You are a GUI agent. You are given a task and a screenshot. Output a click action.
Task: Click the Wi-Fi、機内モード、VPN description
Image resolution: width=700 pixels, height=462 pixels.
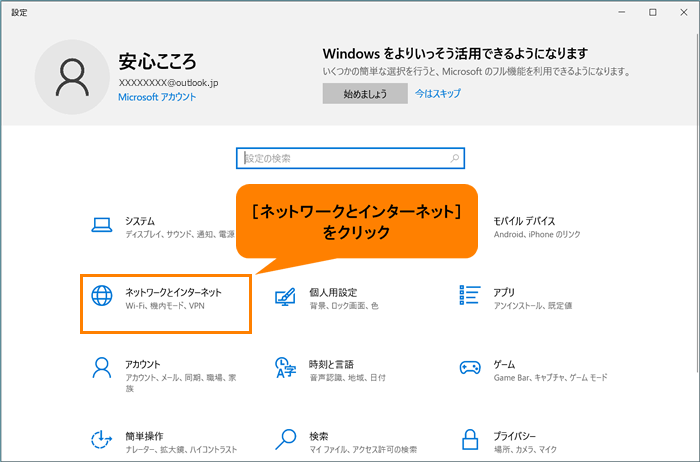pyautogui.click(x=165, y=306)
